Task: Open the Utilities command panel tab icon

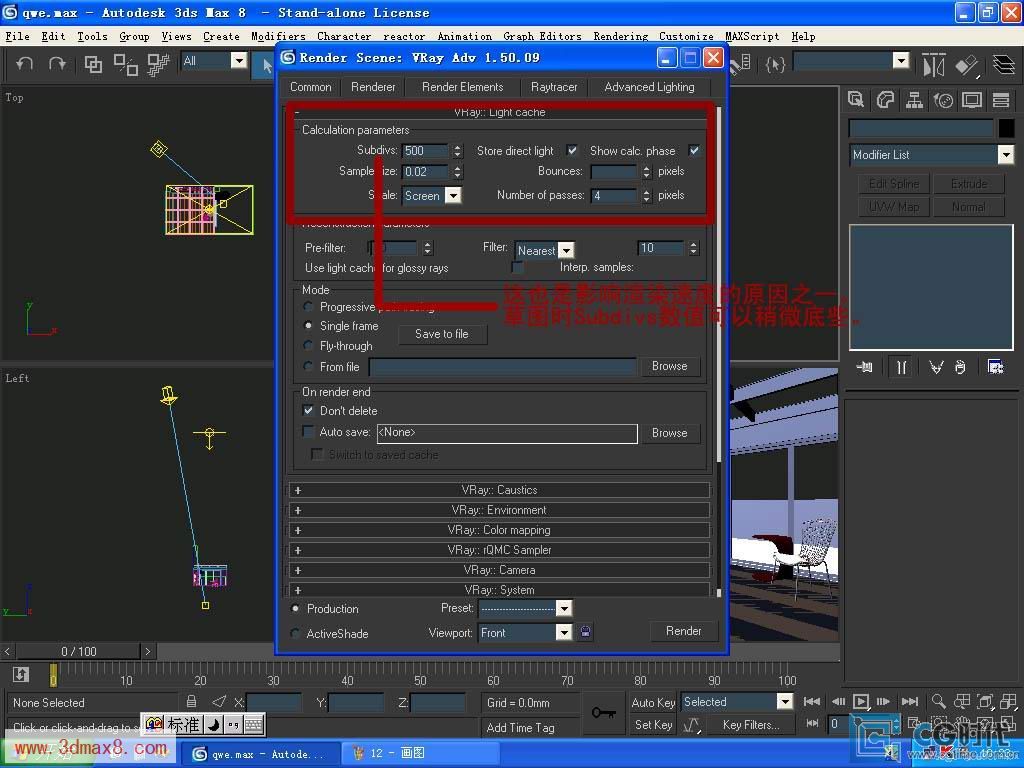Action: [x=1001, y=100]
